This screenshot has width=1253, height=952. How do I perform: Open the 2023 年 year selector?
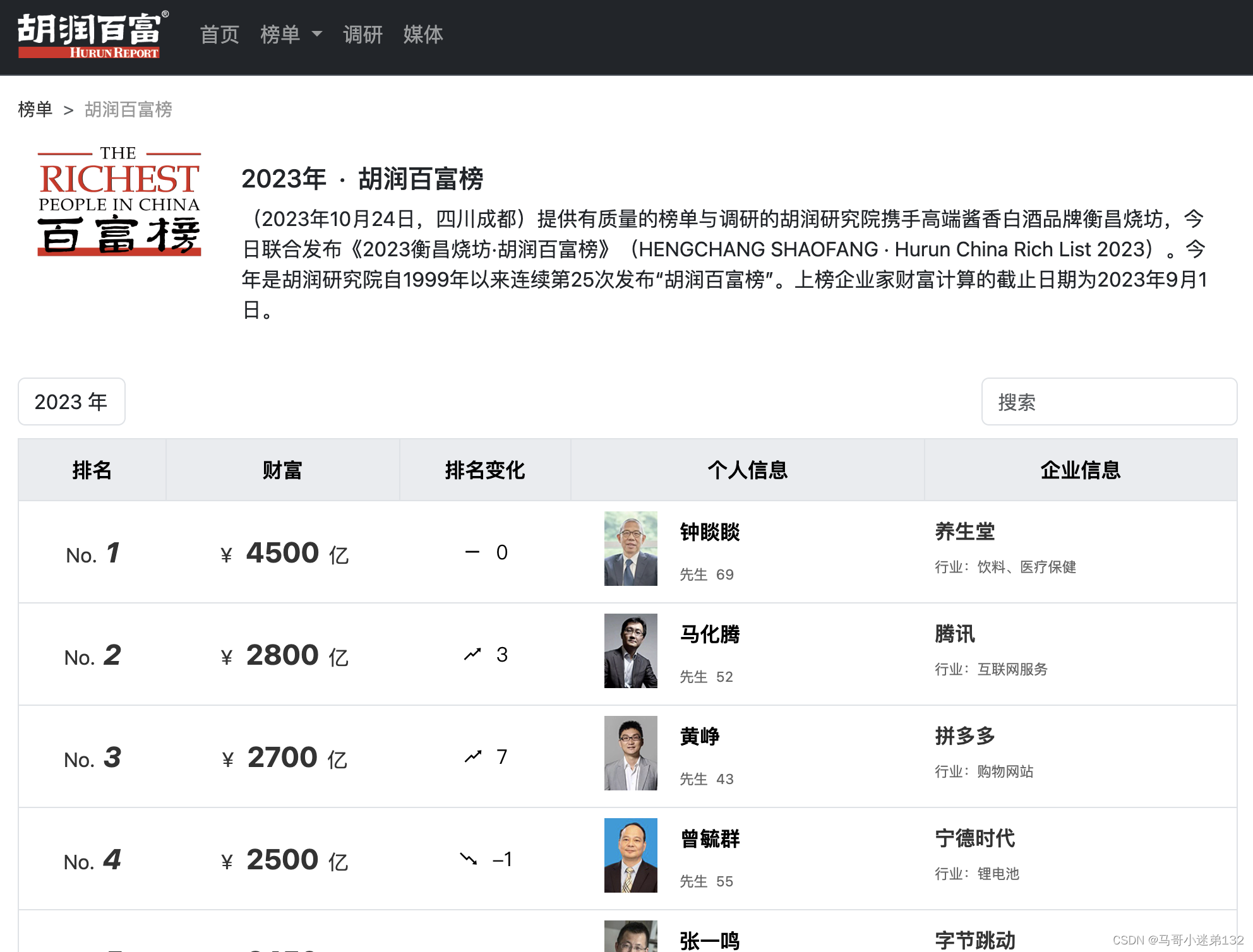71,402
